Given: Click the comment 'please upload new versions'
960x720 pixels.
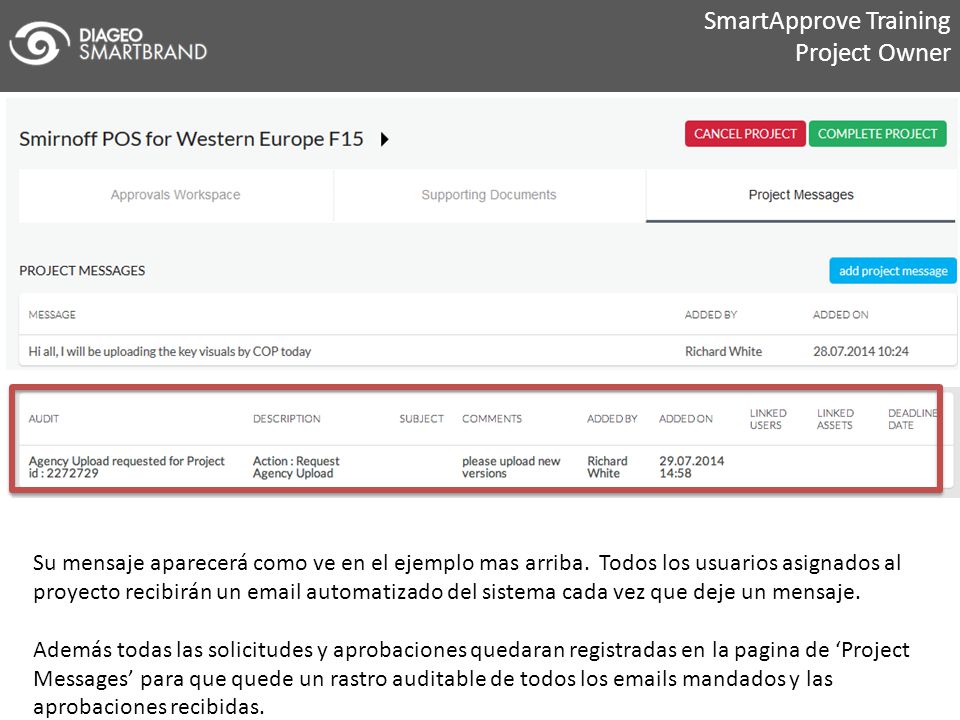Looking at the screenshot, I should coord(511,467).
